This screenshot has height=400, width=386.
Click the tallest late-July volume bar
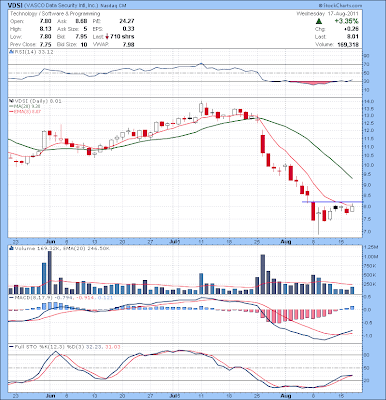coord(262,274)
